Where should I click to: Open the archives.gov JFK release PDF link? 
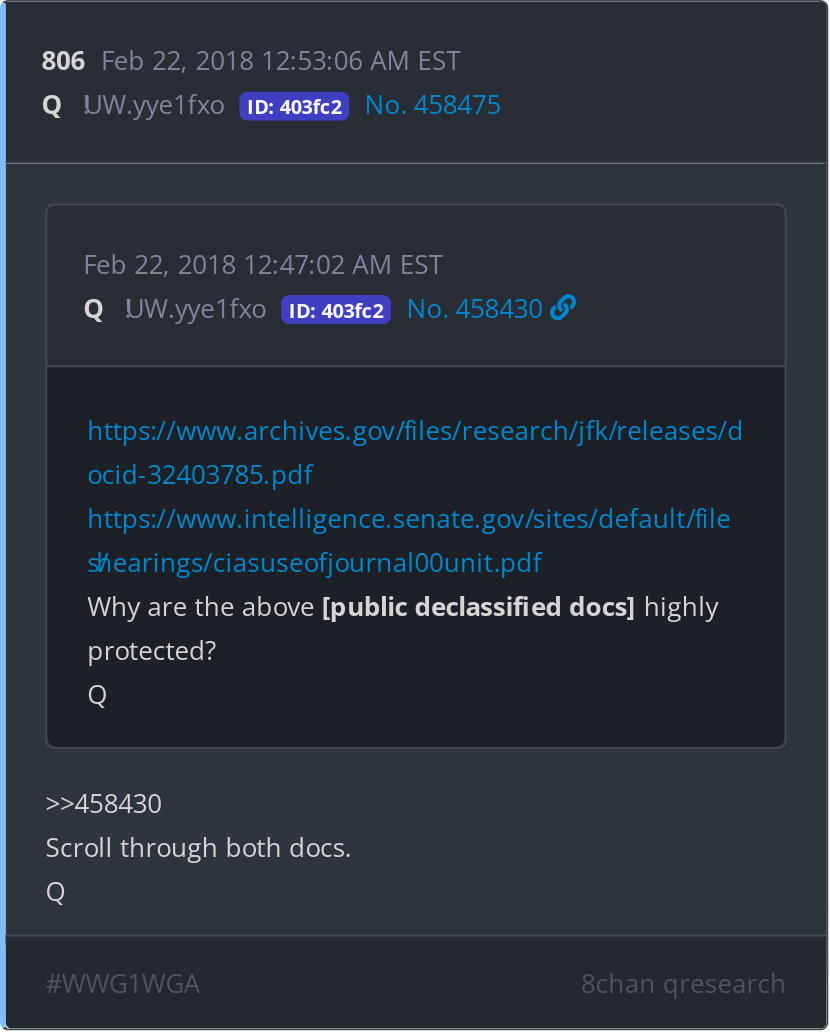[415, 452]
